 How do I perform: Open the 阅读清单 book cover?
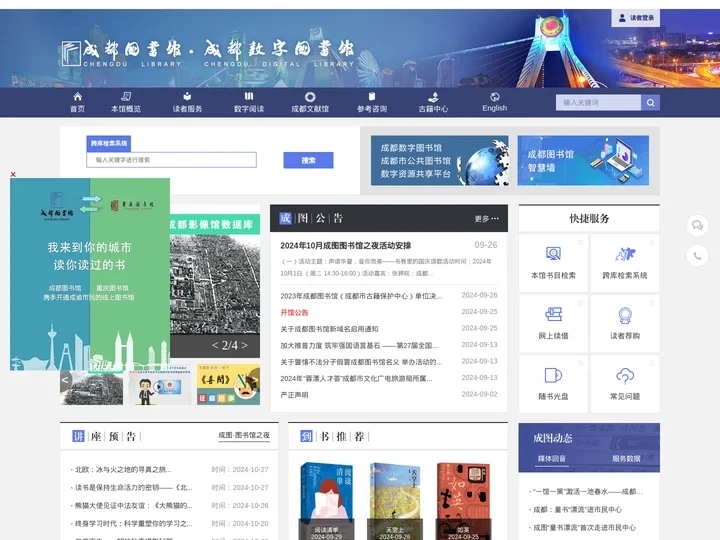[326, 501]
